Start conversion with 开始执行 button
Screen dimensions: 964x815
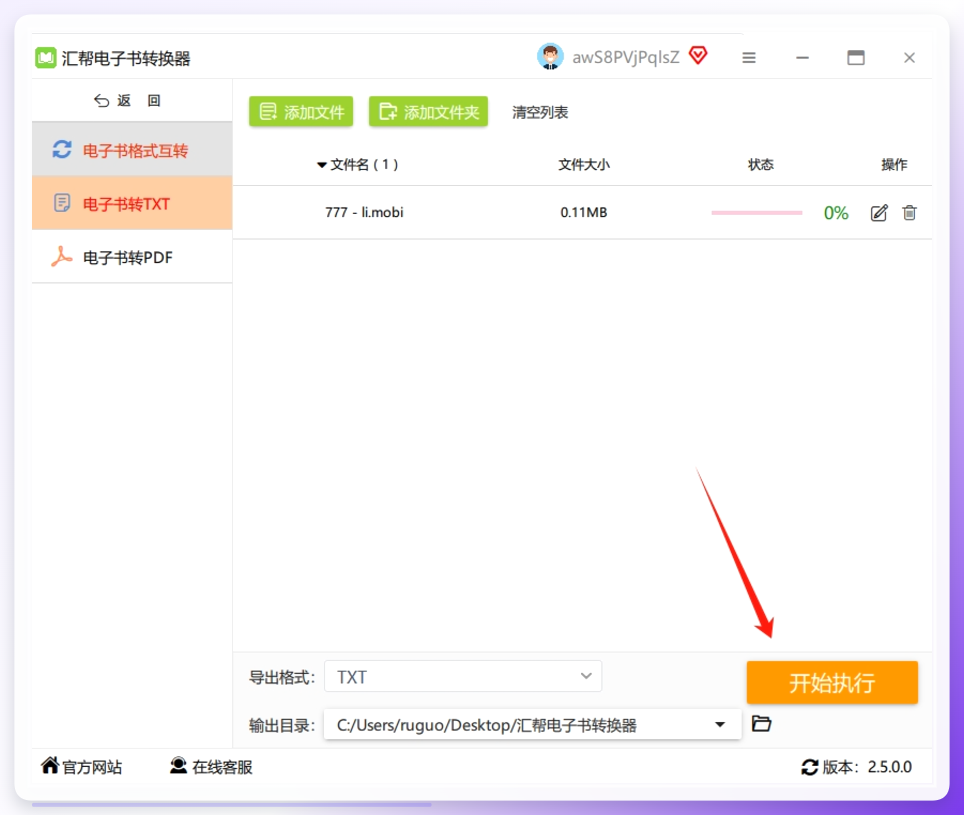click(832, 682)
